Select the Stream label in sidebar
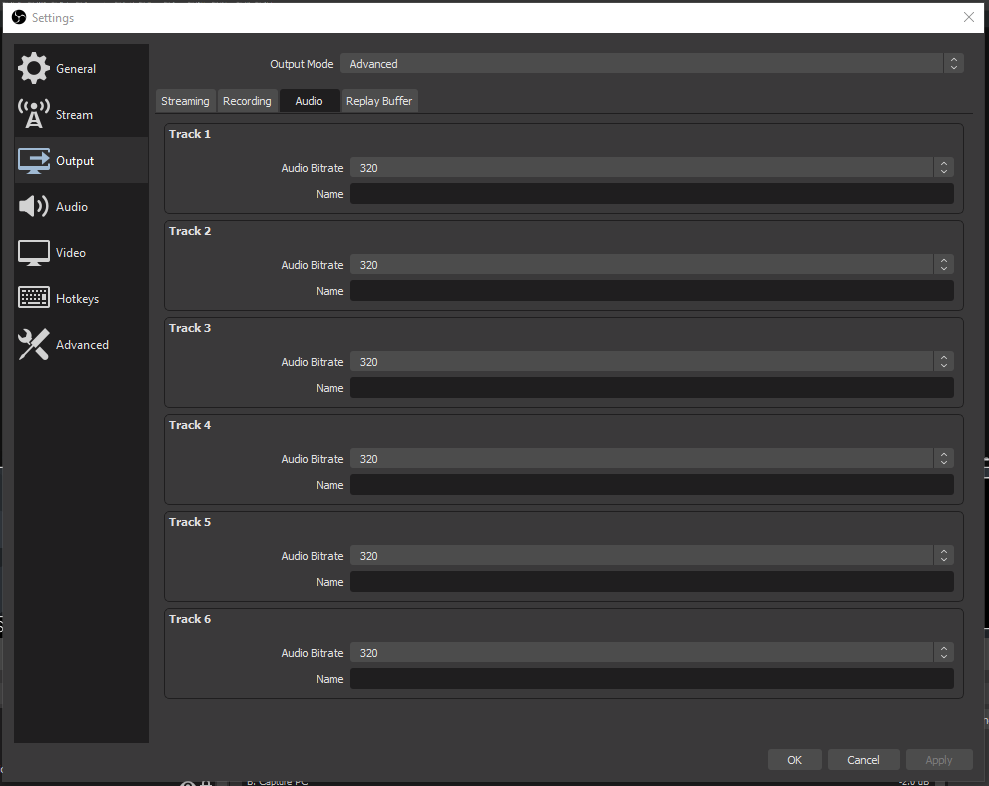This screenshot has width=989, height=786. pyautogui.click(x=74, y=115)
